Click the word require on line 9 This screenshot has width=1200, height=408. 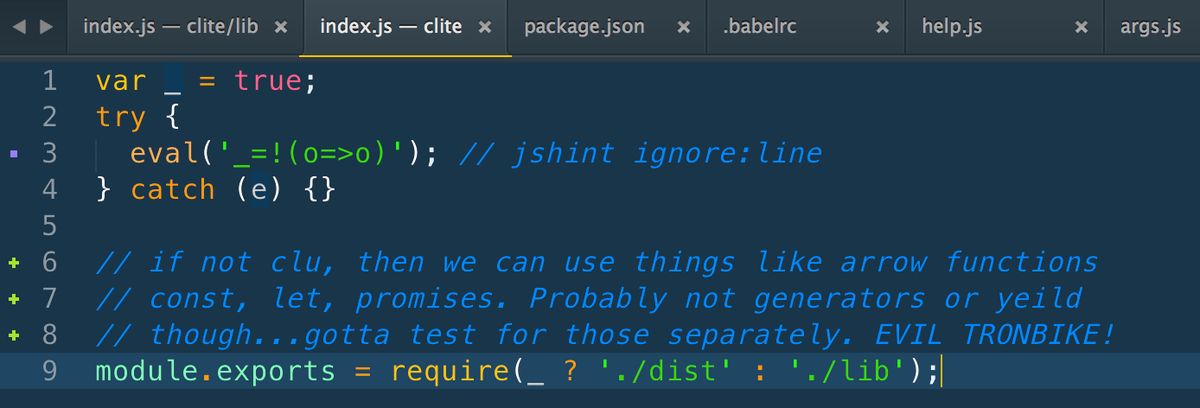450,372
